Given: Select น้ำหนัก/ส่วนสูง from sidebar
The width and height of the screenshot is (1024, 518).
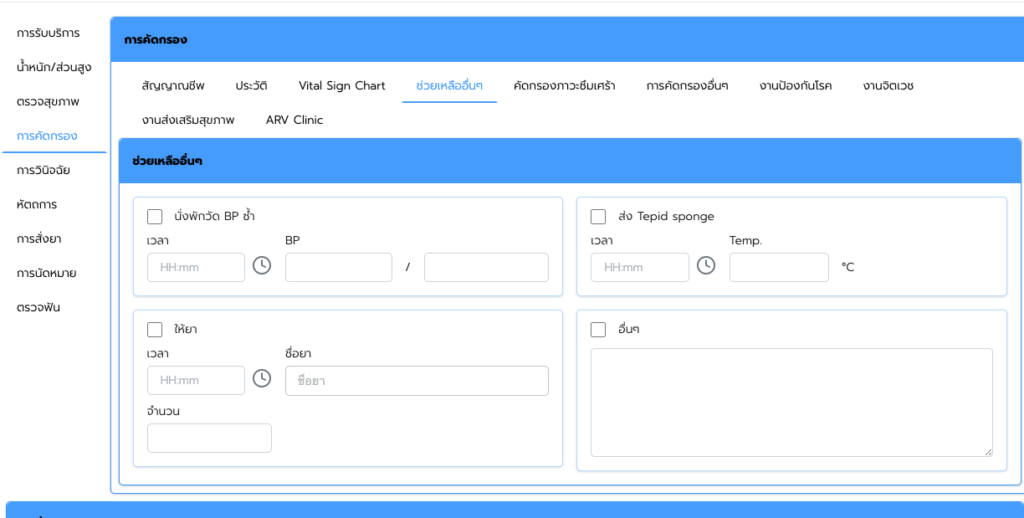Looking at the screenshot, I should click(54, 68).
